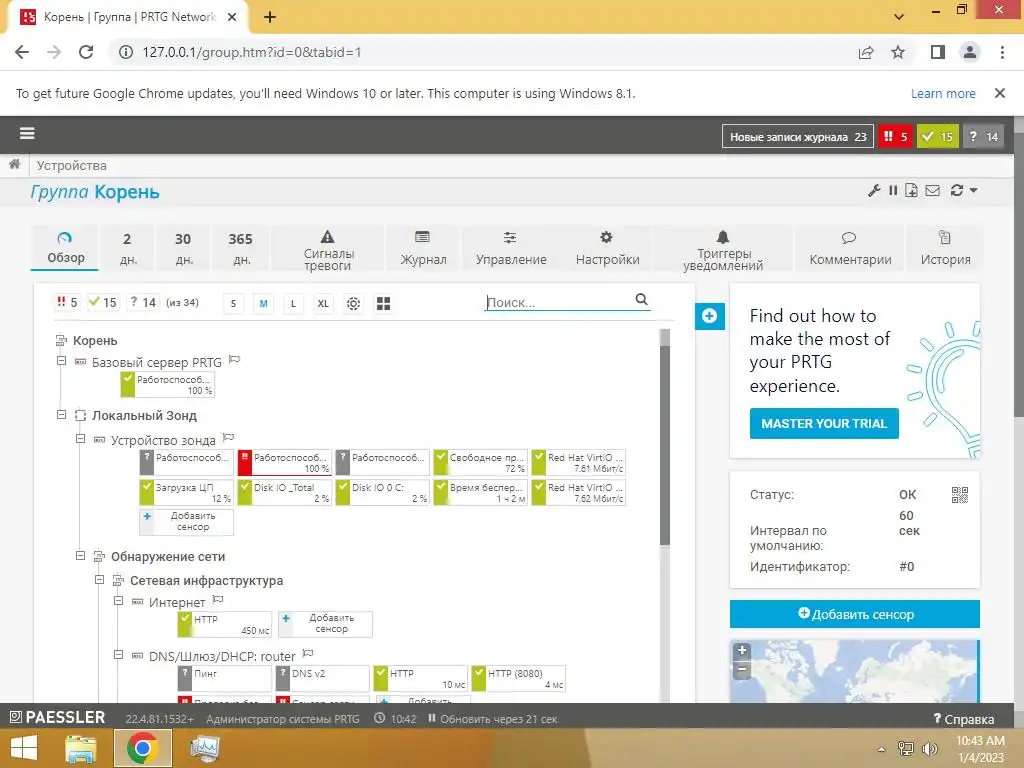Collapse the Базовый сервер PRTG node

(x=61, y=361)
